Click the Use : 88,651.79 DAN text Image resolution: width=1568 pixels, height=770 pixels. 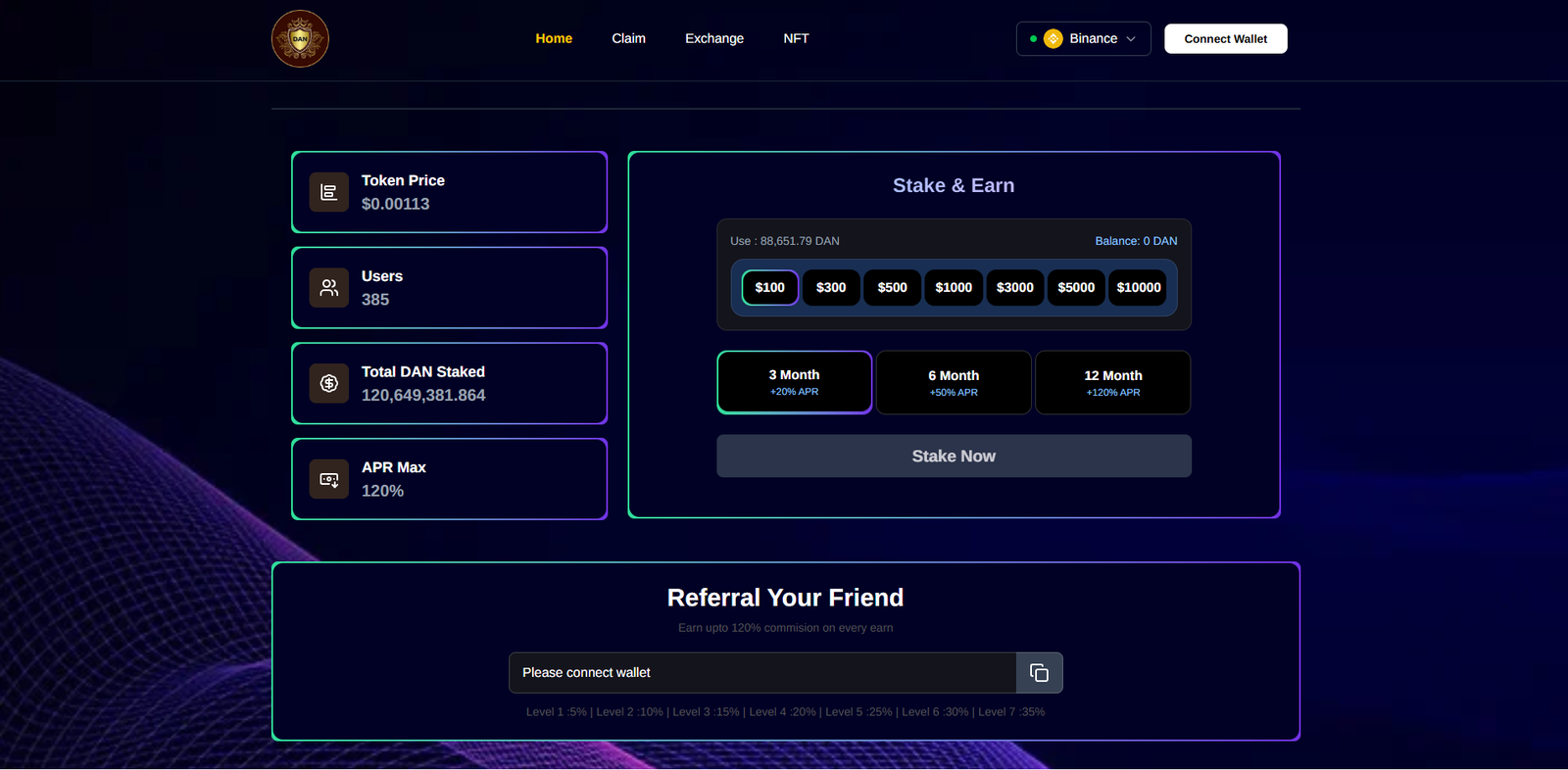785,241
